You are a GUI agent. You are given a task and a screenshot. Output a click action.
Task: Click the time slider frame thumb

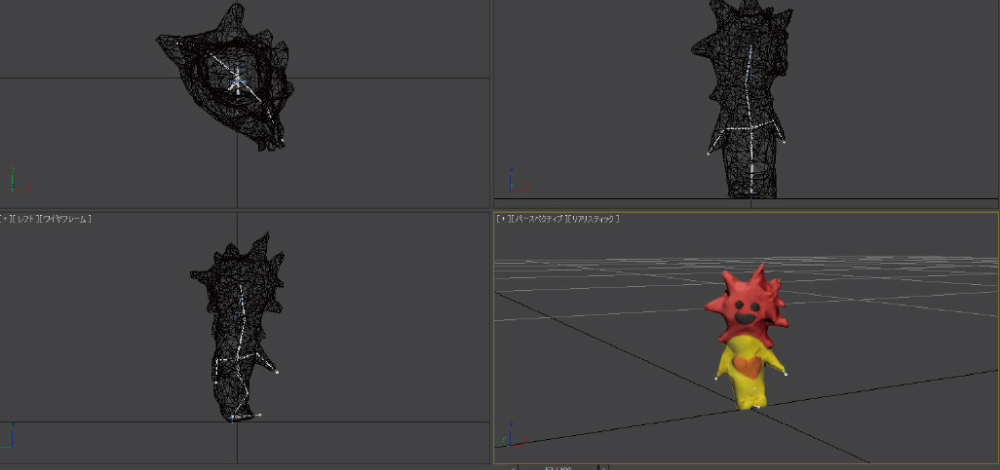coord(558,467)
